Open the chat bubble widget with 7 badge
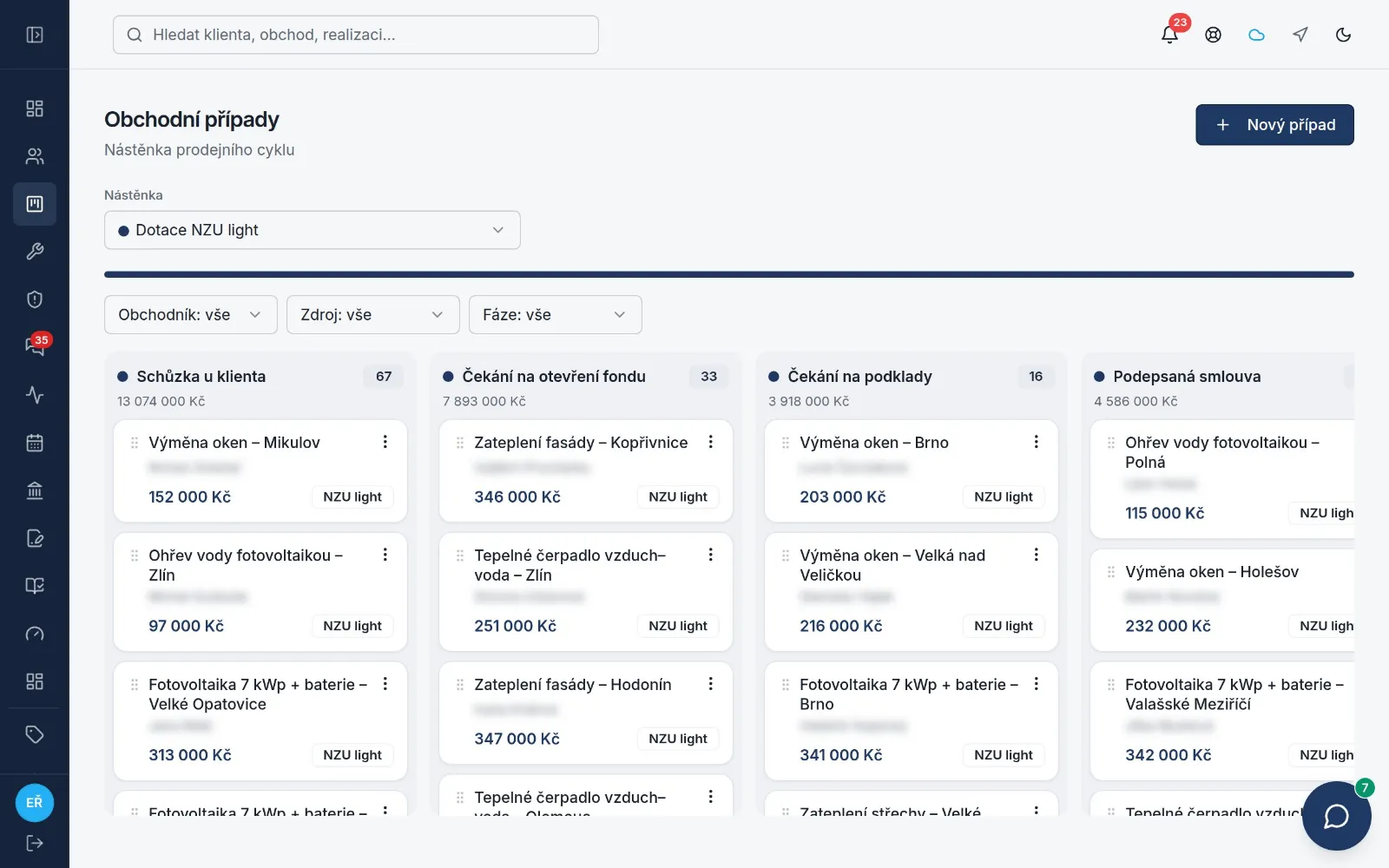 point(1336,816)
